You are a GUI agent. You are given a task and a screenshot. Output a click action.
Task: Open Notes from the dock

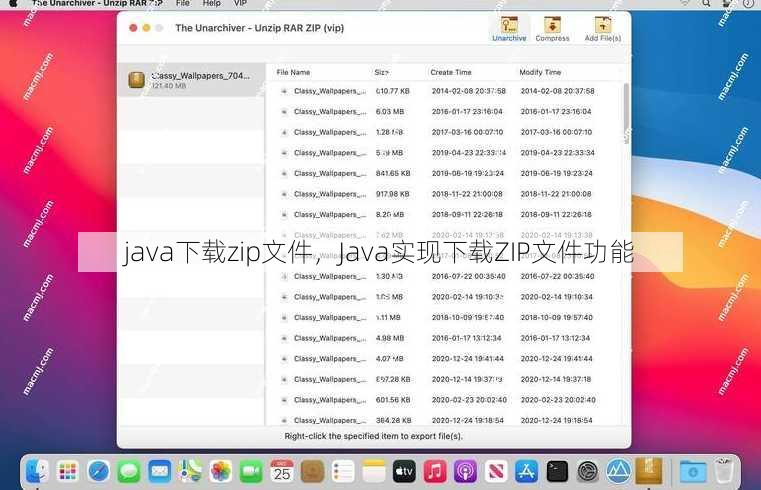[374, 471]
